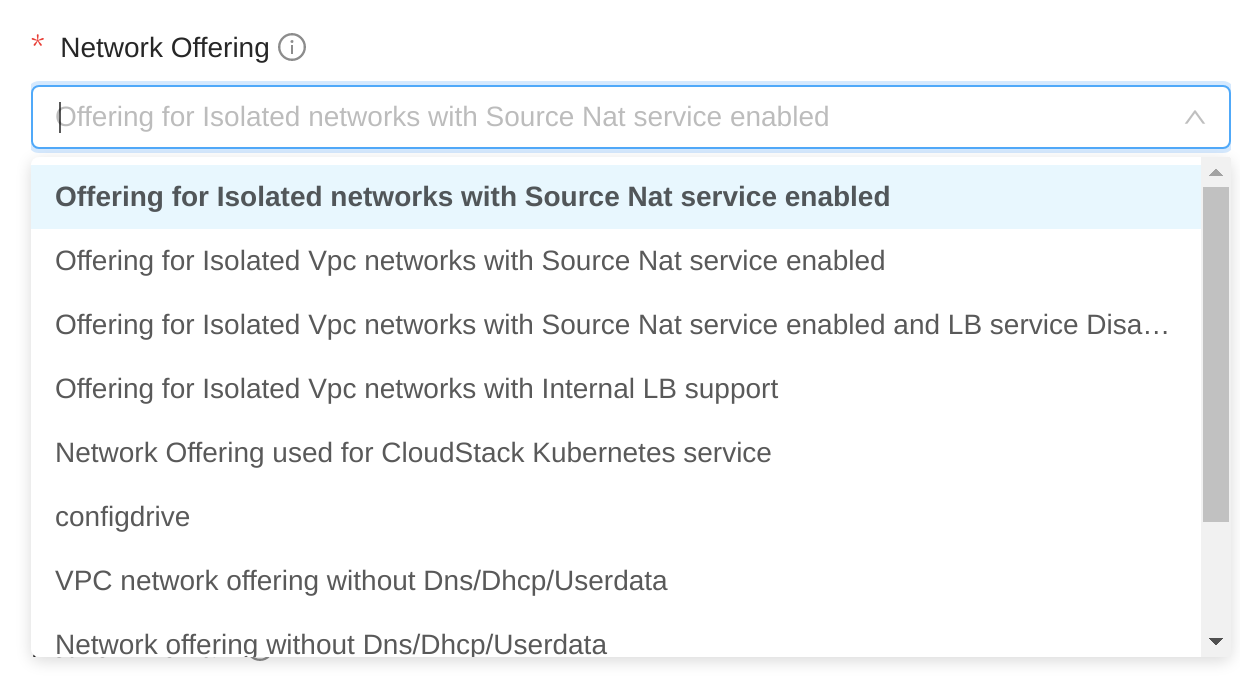1240x678 pixels.
Task: Click the scrollbar up arrow in the list
Action: [1216, 173]
